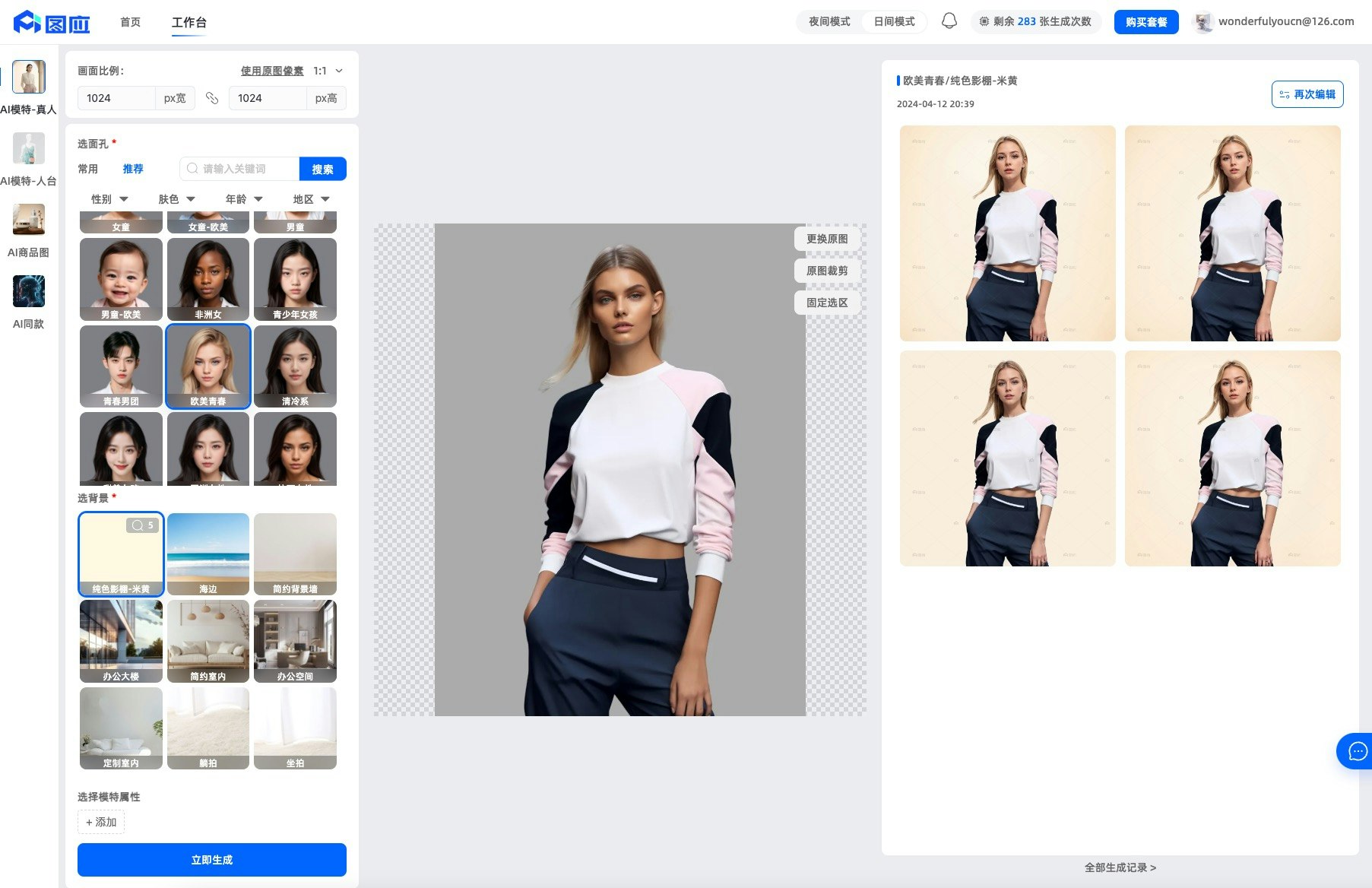
Task: Select the 躺拍 background
Action: (208, 728)
